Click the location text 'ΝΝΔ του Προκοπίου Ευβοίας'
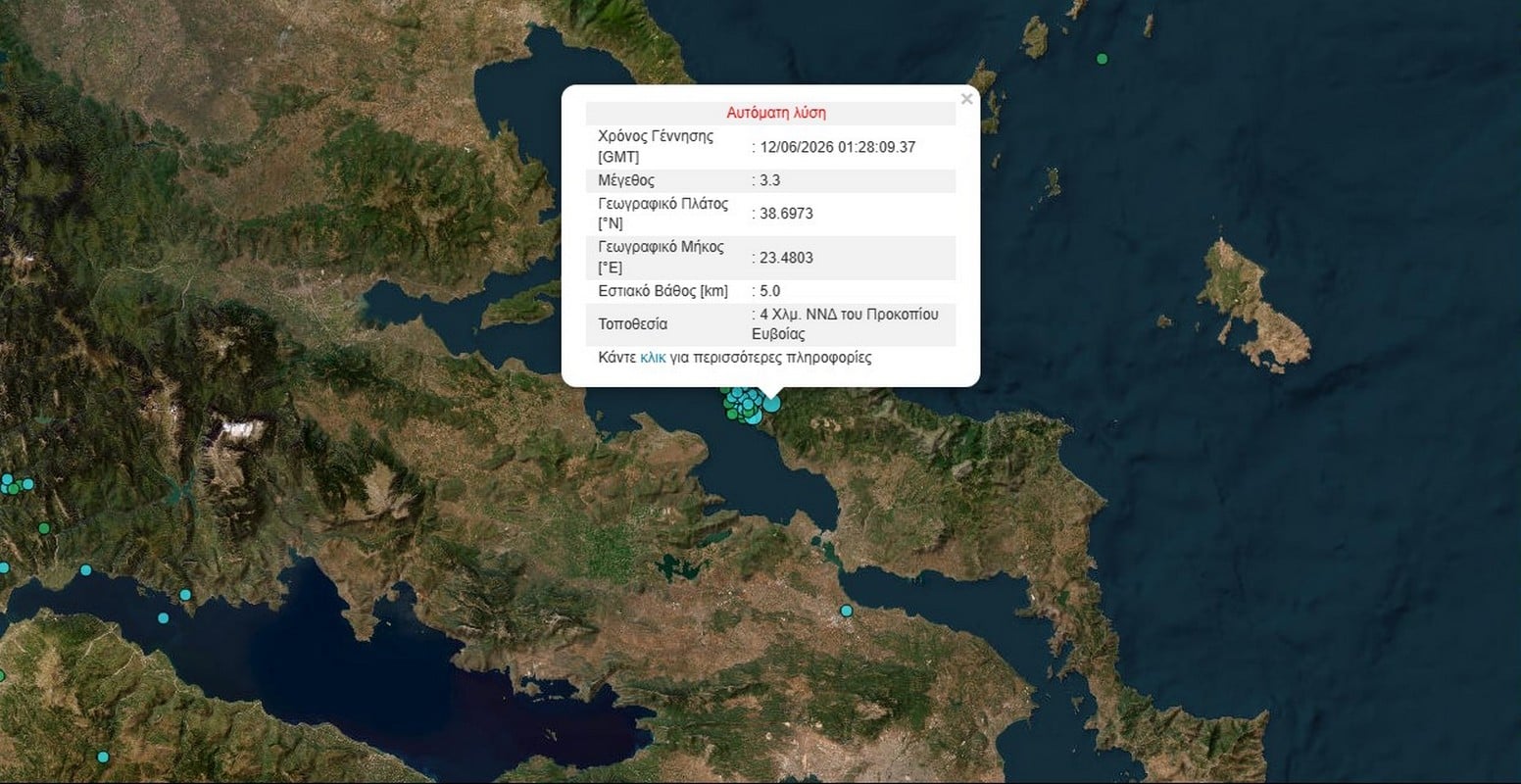The height and width of the screenshot is (784, 1521). click(x=845, y=324)
